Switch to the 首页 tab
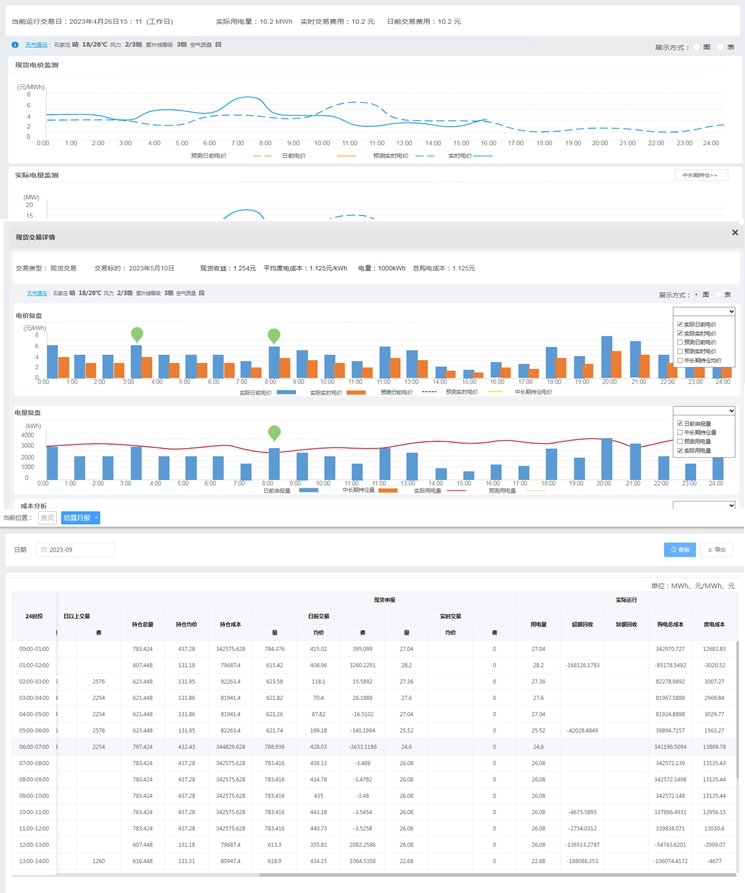Viewport: 745px width, 893px height. pyautogui.click(x=47, y=518)
